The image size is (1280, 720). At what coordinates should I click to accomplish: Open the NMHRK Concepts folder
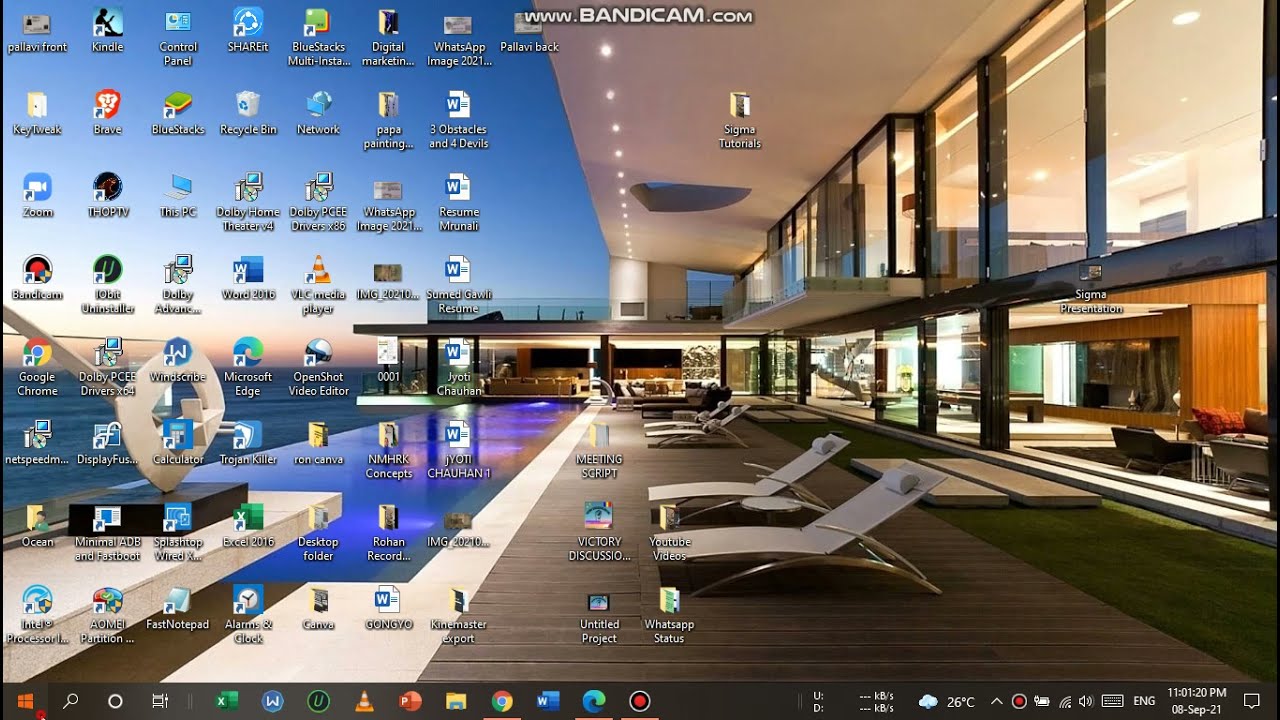click(388, 450)
